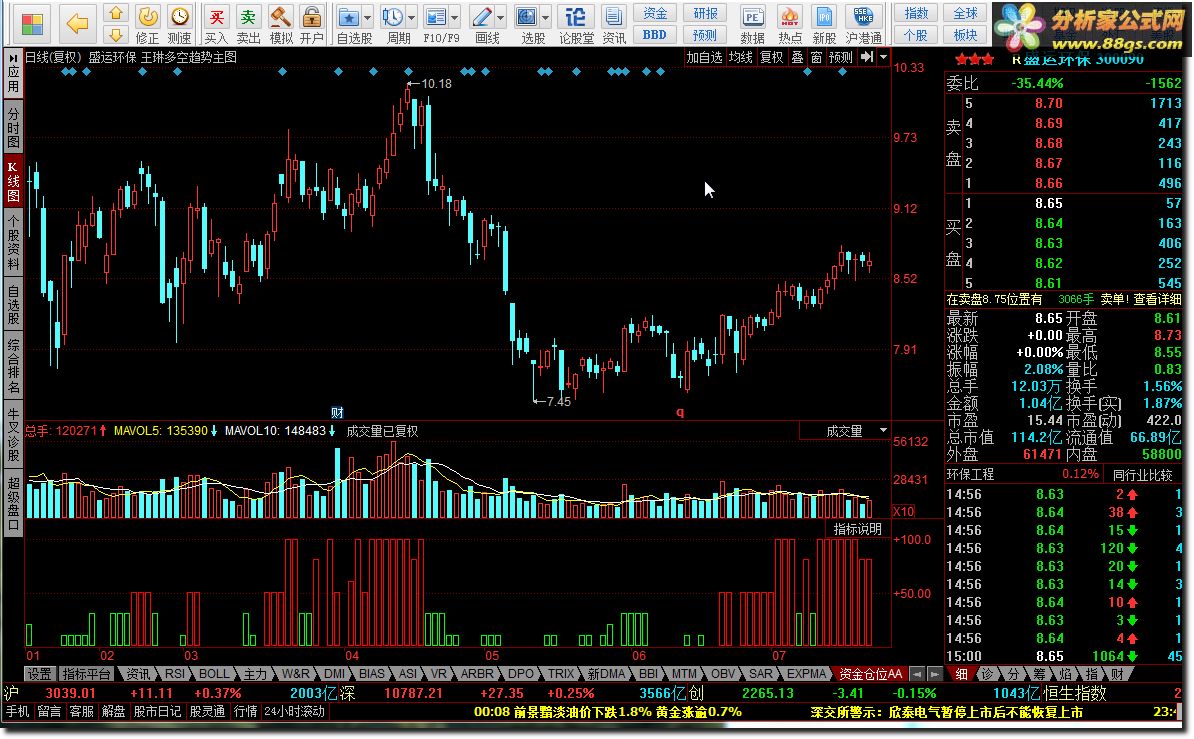Click the yellow down arrow button

coord(116,34)
